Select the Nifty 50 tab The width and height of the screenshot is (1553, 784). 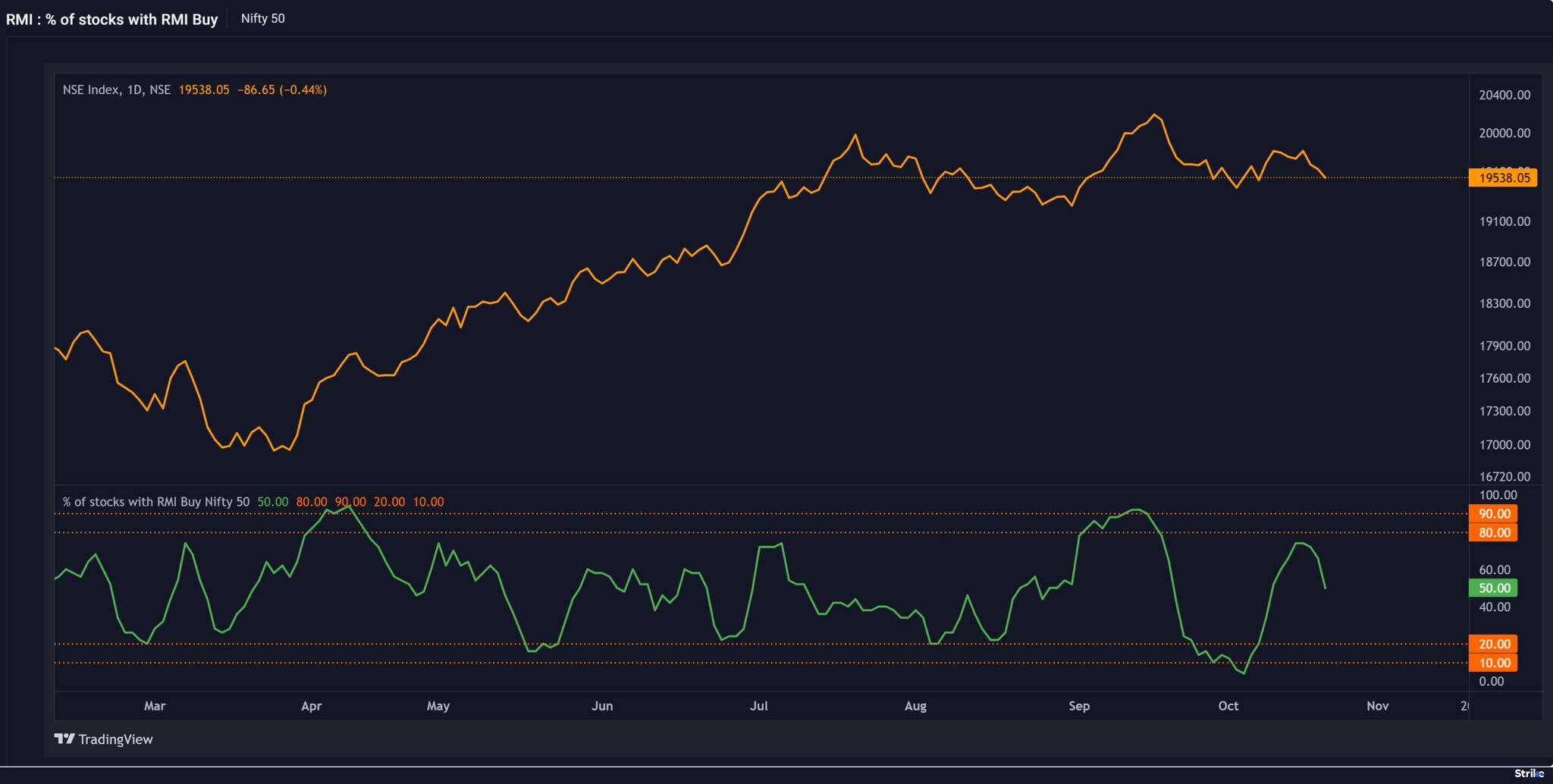262,19
